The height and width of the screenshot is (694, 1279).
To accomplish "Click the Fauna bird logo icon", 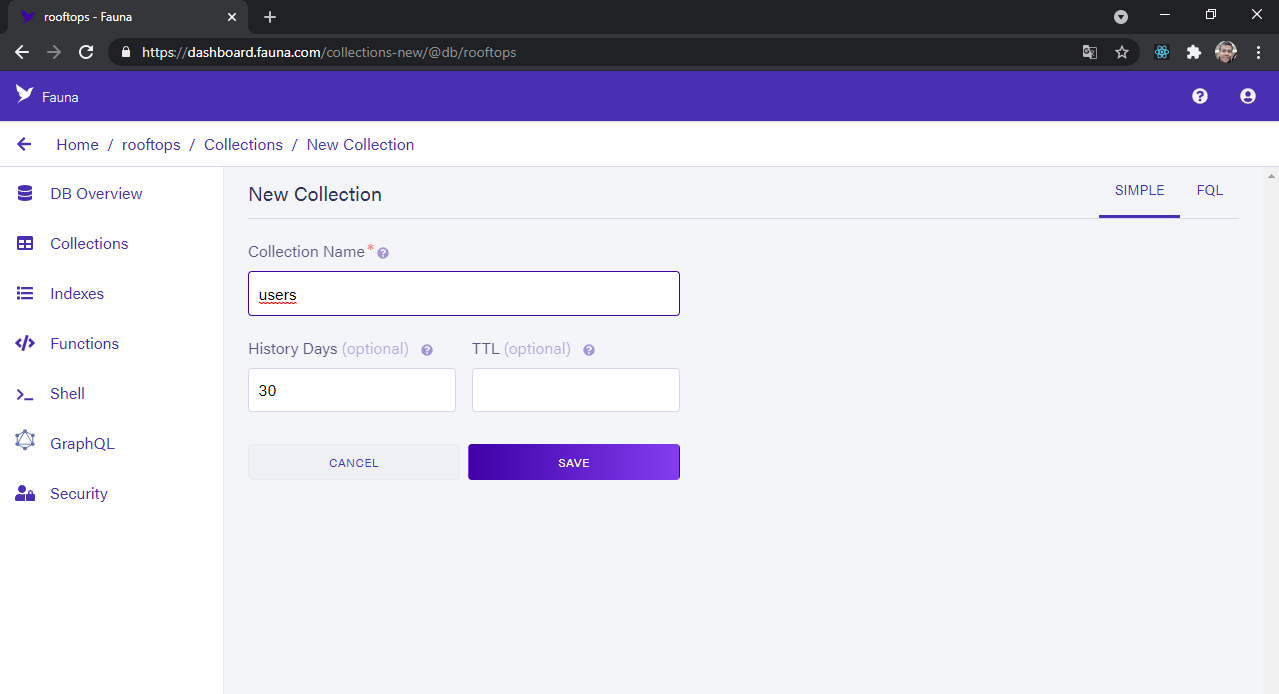I will pyautogui.click(x=25, y=94).
